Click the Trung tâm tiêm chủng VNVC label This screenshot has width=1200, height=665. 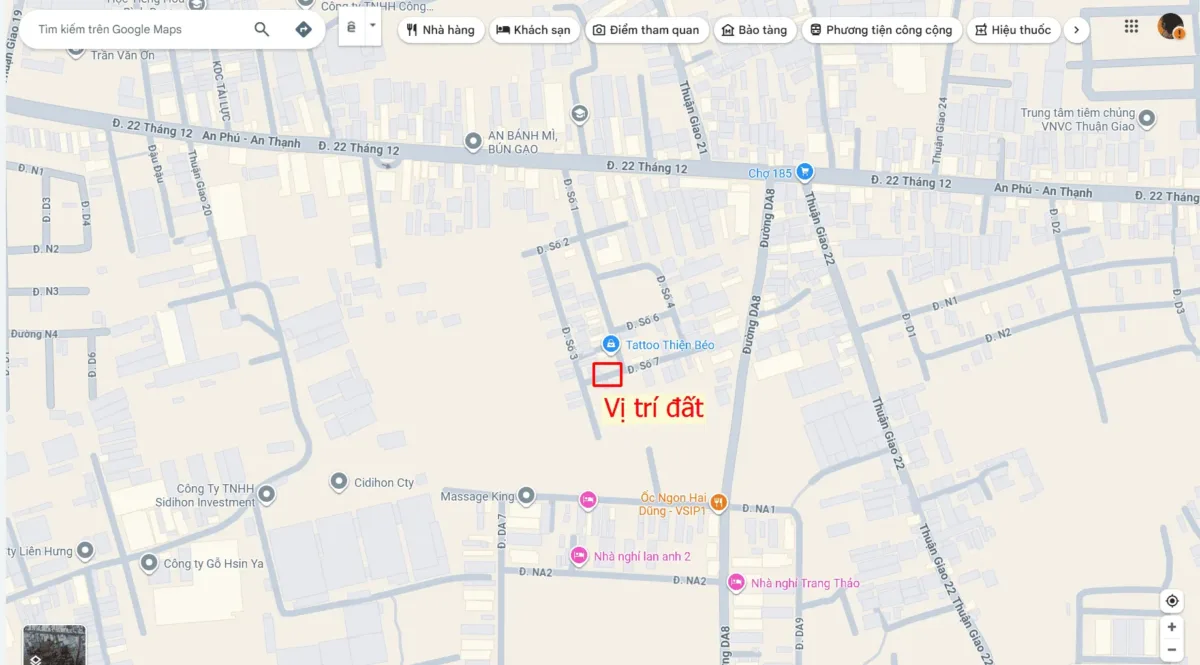pos(1078,119)
